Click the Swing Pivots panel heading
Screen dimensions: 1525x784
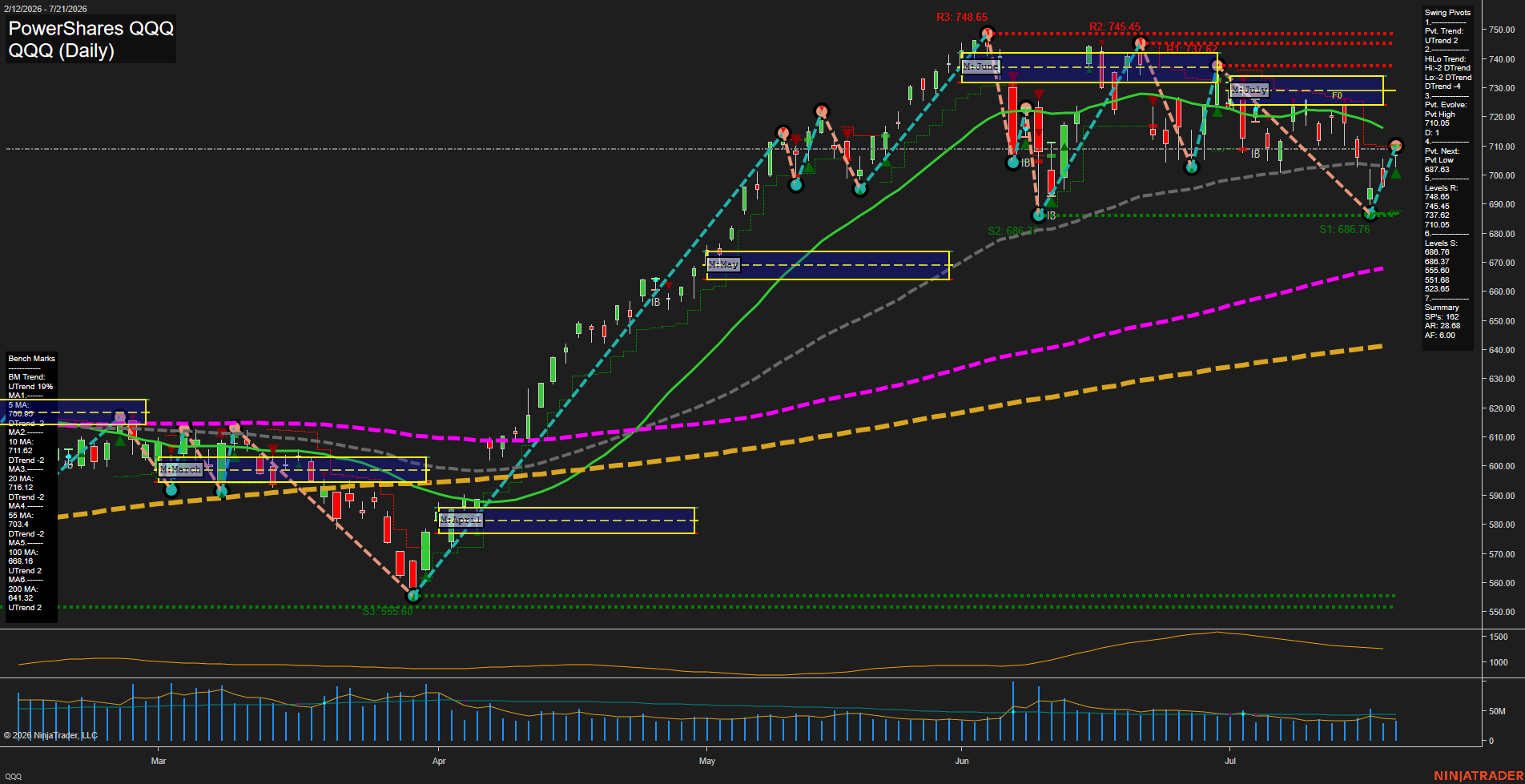pyautogui.click(x=1447, y=13)
